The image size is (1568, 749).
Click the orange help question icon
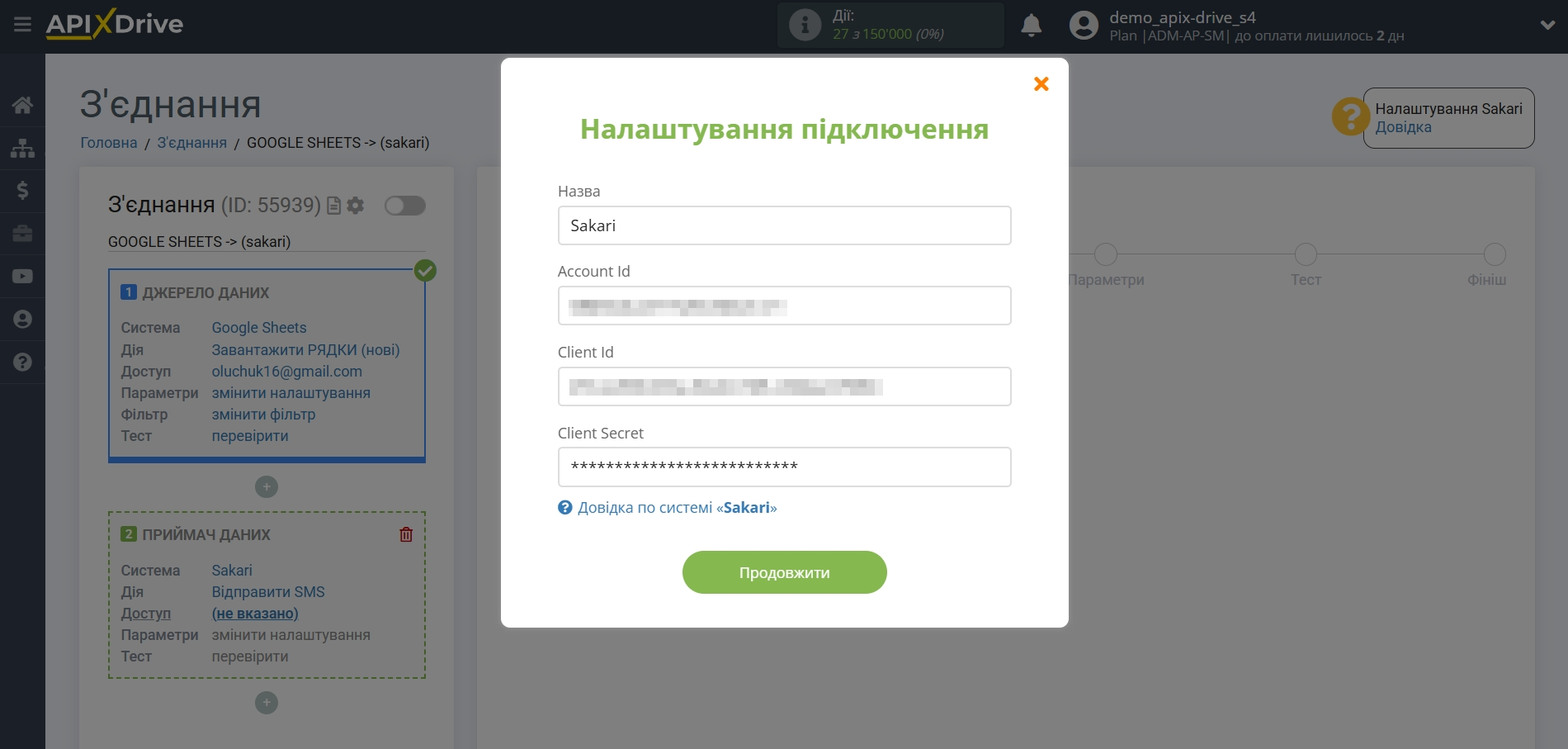1350,116
